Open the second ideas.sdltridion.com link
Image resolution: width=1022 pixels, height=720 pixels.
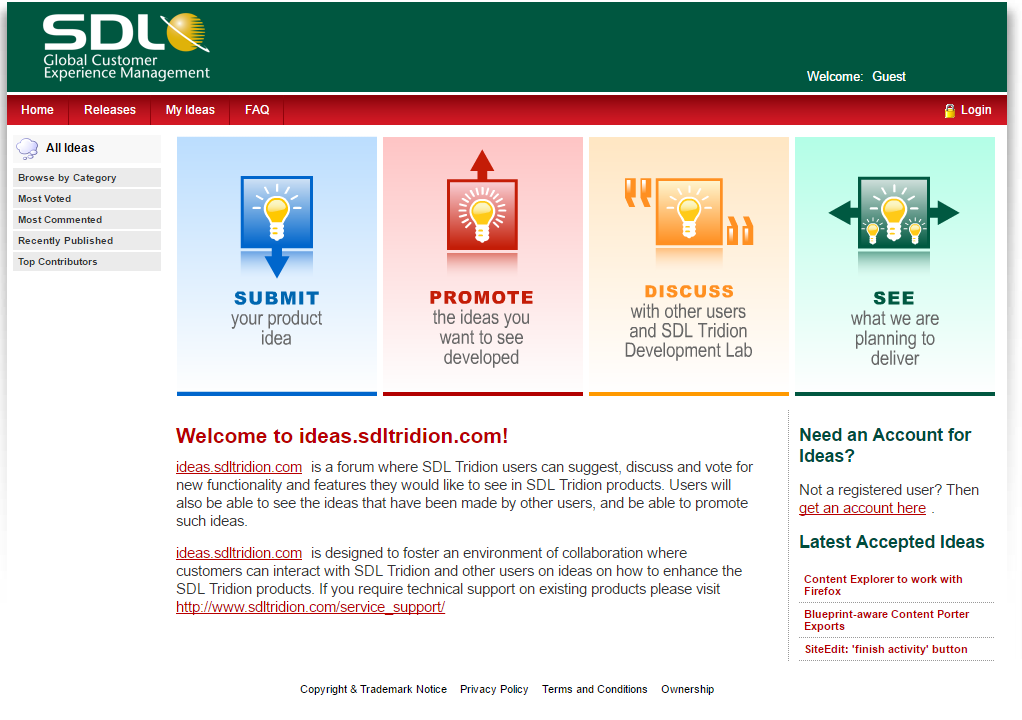tap(239, 553)
